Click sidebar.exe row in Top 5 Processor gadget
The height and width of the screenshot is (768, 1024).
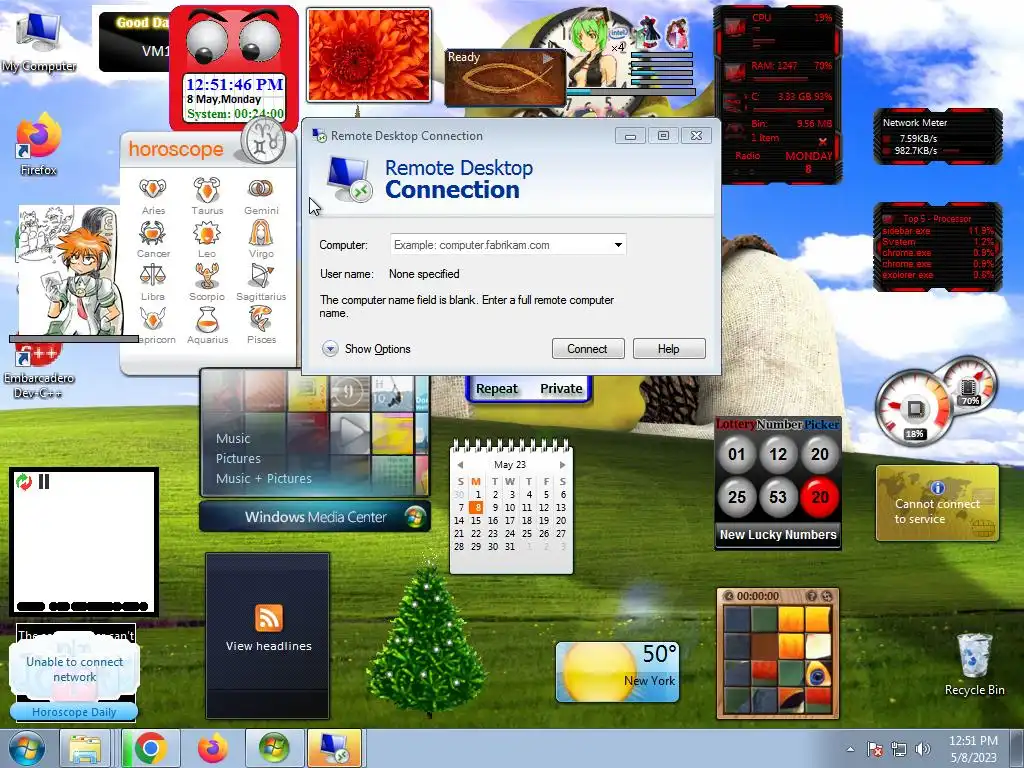(938, 231)
